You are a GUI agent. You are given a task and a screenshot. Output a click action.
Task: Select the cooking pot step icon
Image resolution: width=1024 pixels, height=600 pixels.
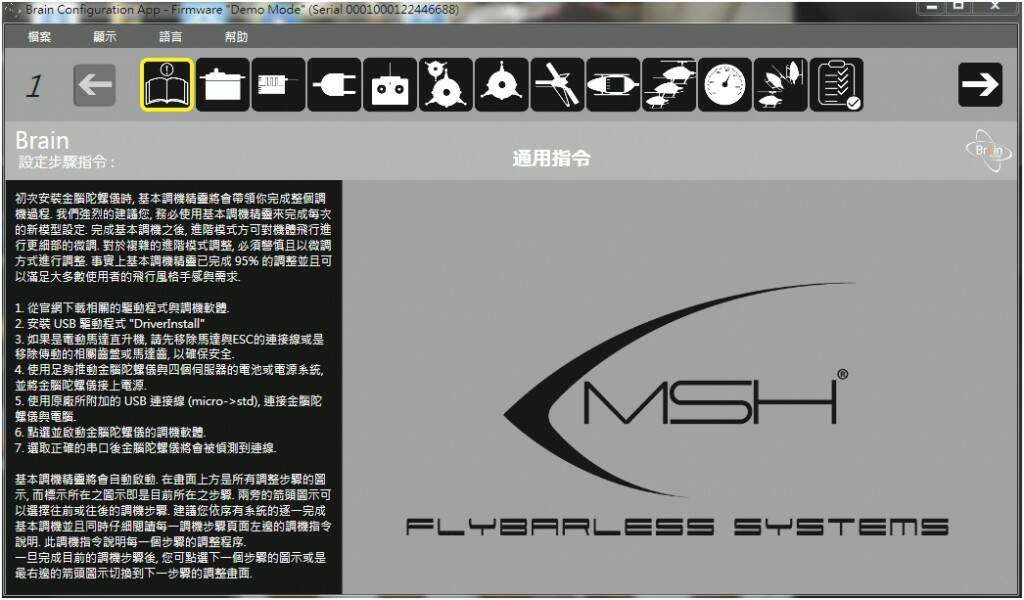point(223,85)
